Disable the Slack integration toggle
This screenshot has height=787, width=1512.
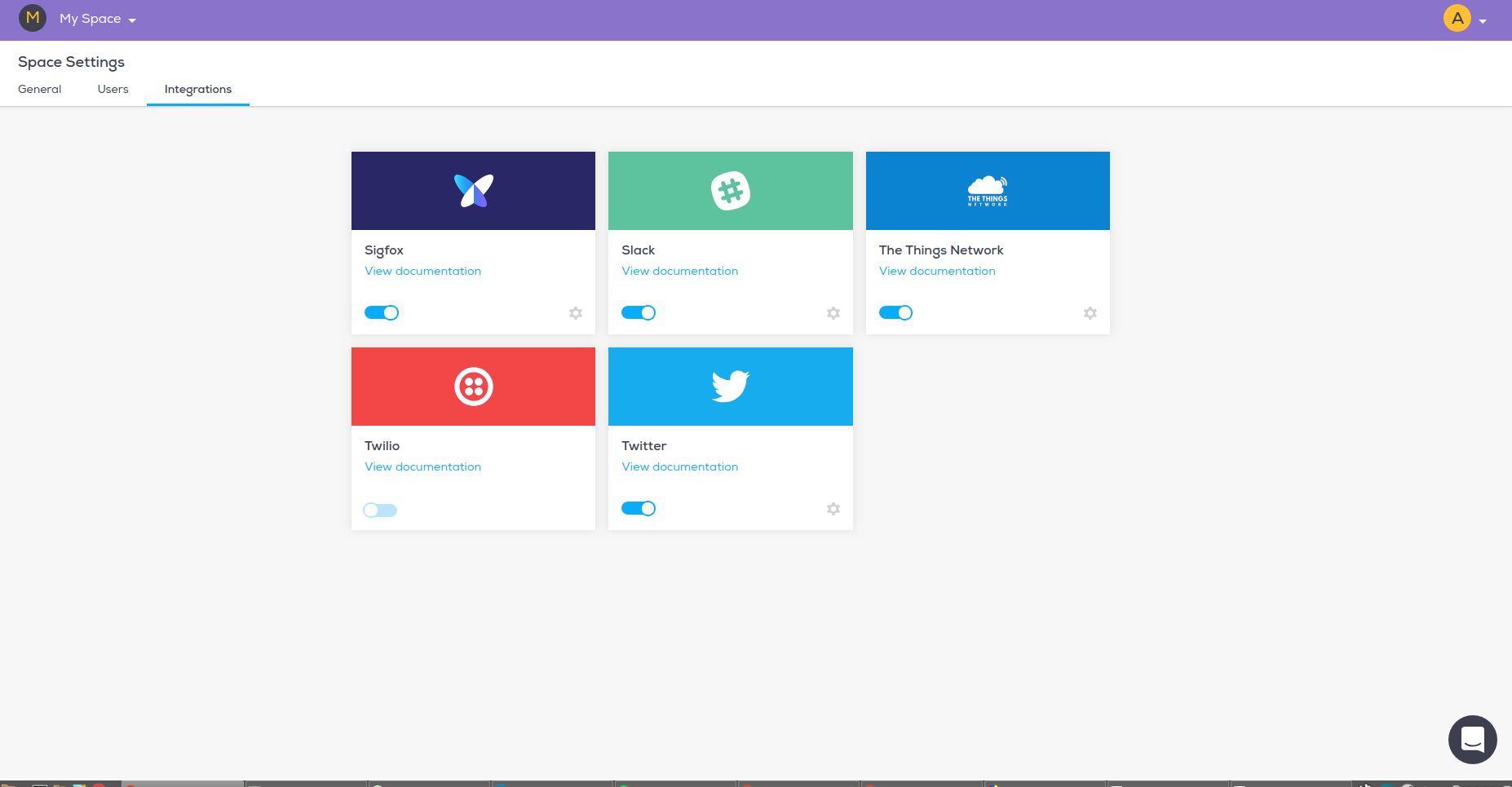point(639,312)
